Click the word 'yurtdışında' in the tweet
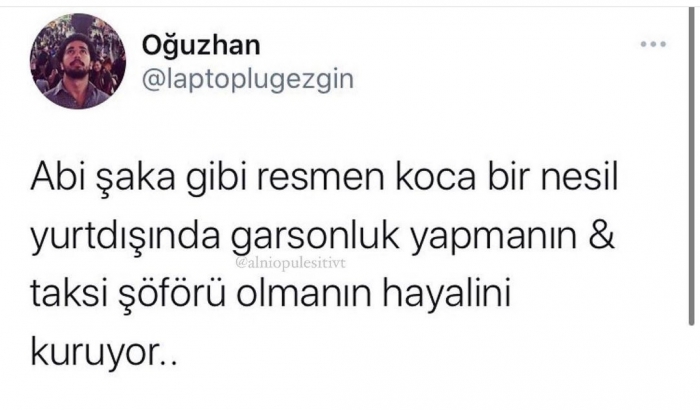 (125, 238)
